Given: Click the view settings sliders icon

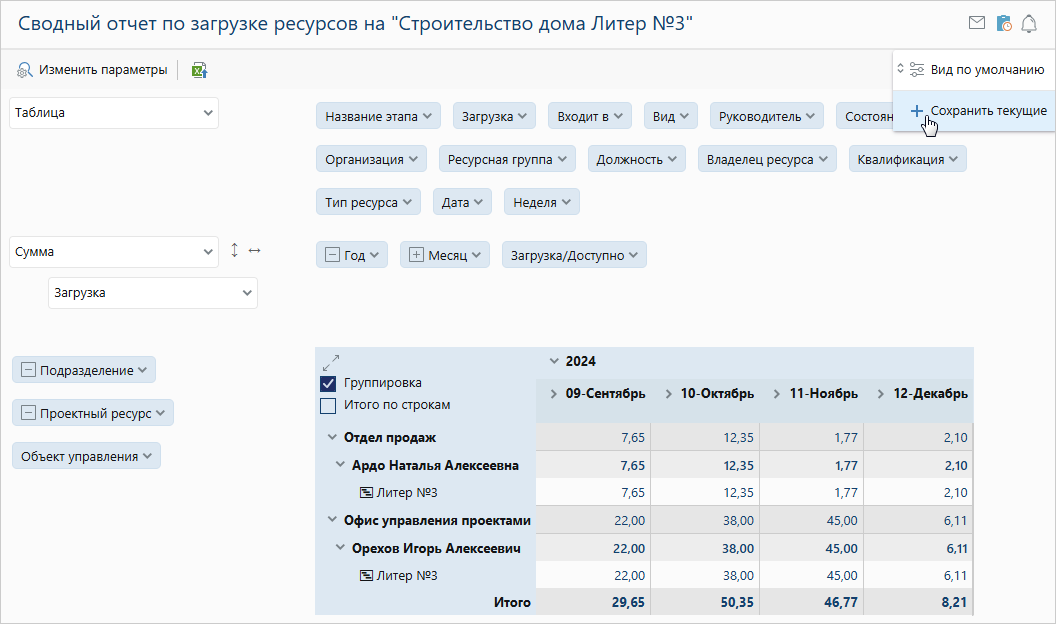Looking at the screenshot, I should point(917,69).
